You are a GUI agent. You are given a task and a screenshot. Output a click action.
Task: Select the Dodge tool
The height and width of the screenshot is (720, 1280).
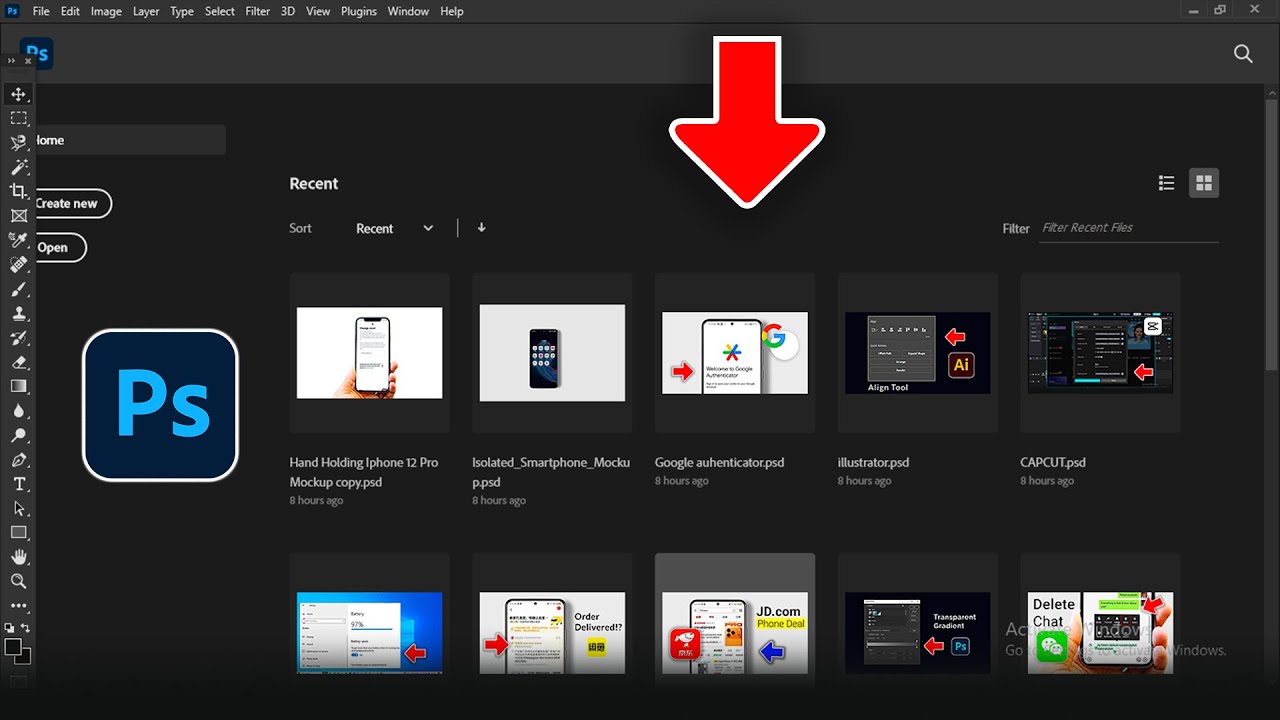click(x=18, y=435)
